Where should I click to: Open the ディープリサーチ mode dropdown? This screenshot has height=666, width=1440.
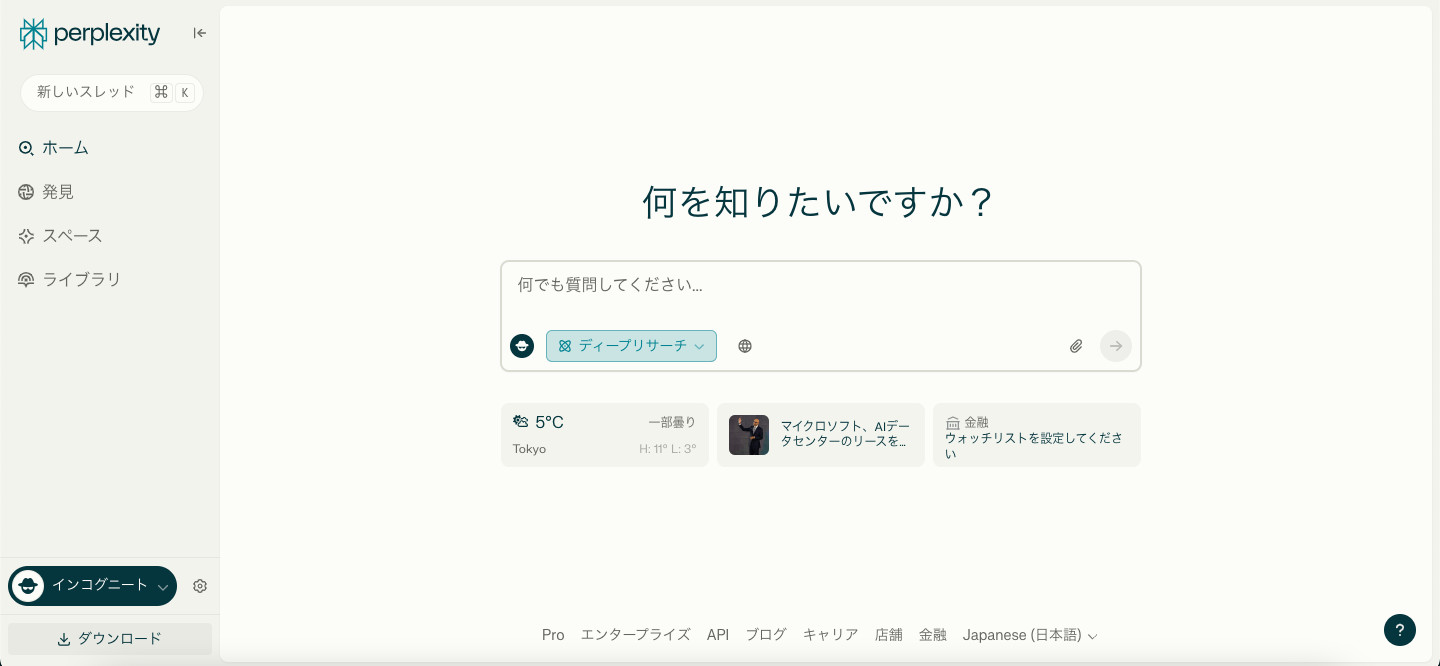pos(631,346)
